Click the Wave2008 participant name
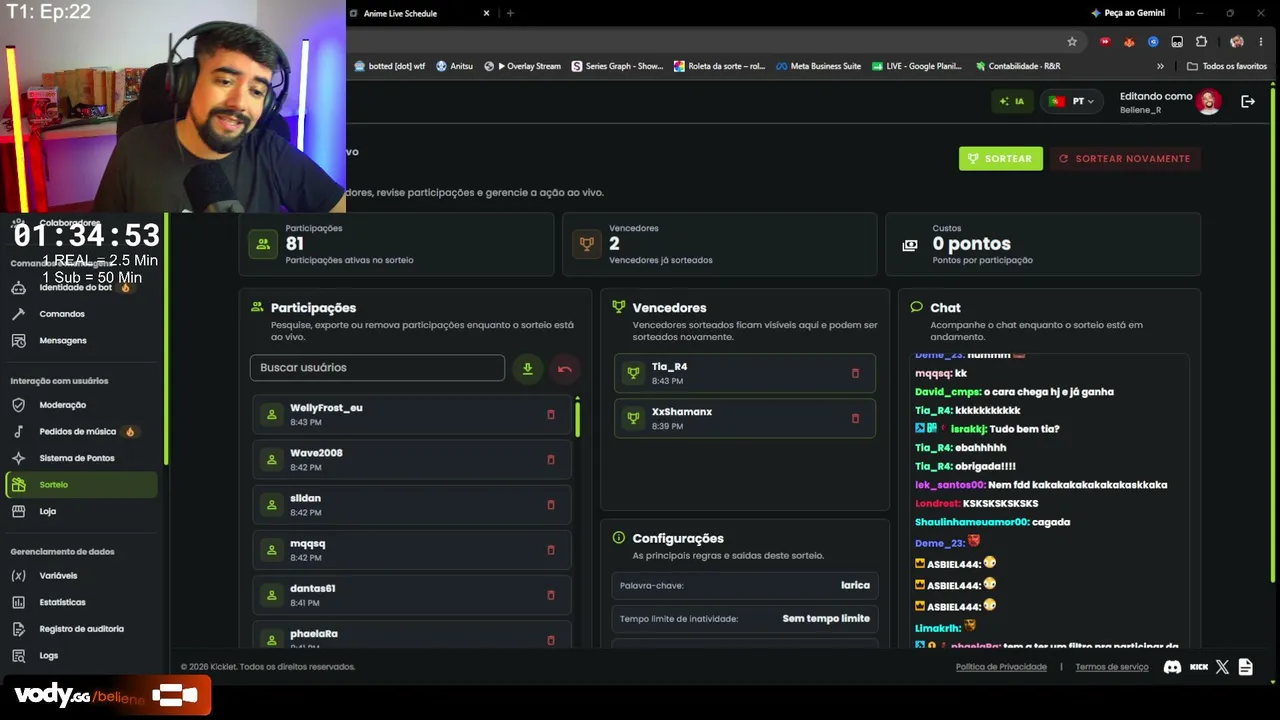 [316, 453]
